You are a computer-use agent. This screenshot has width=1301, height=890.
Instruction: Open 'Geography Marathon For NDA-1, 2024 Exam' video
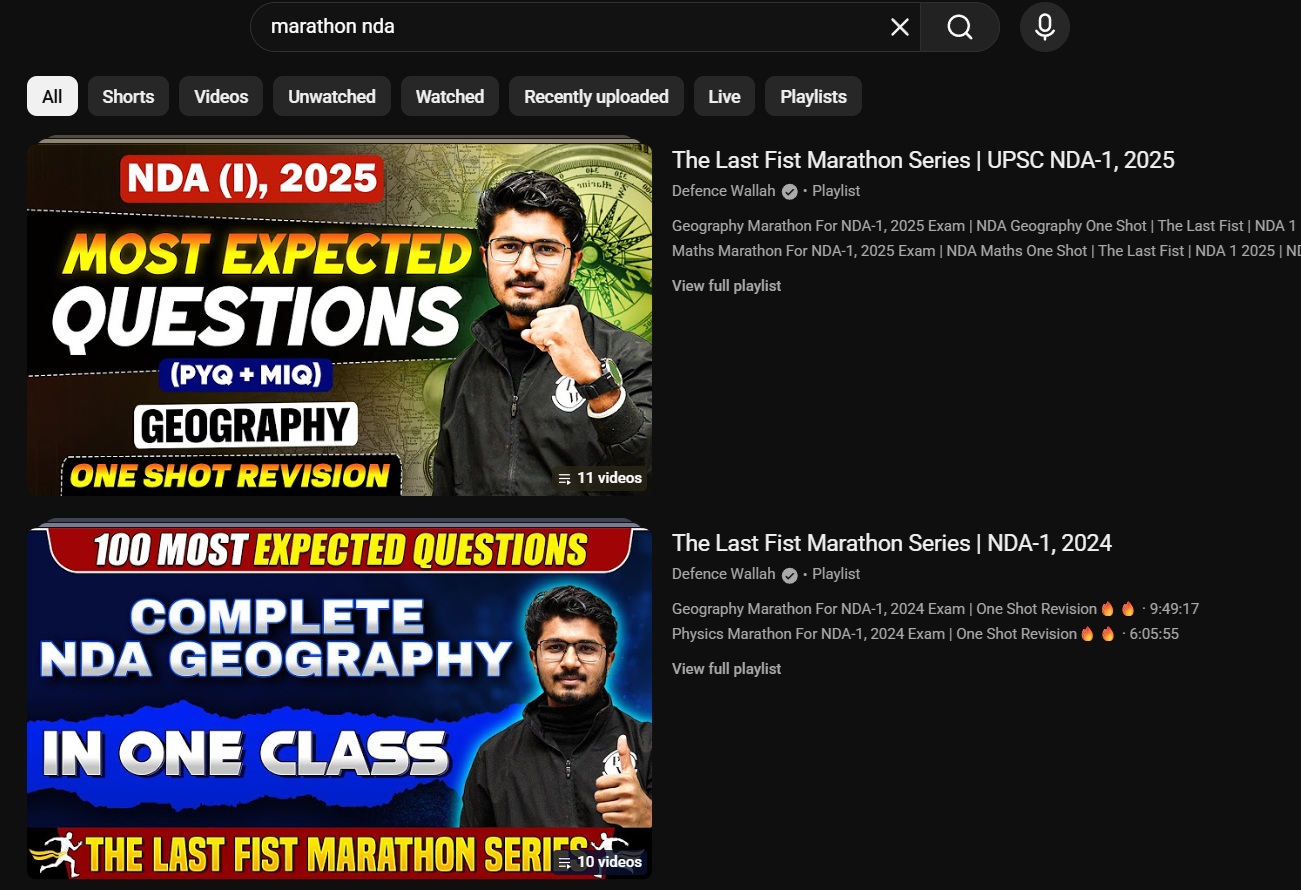point(935,609)
